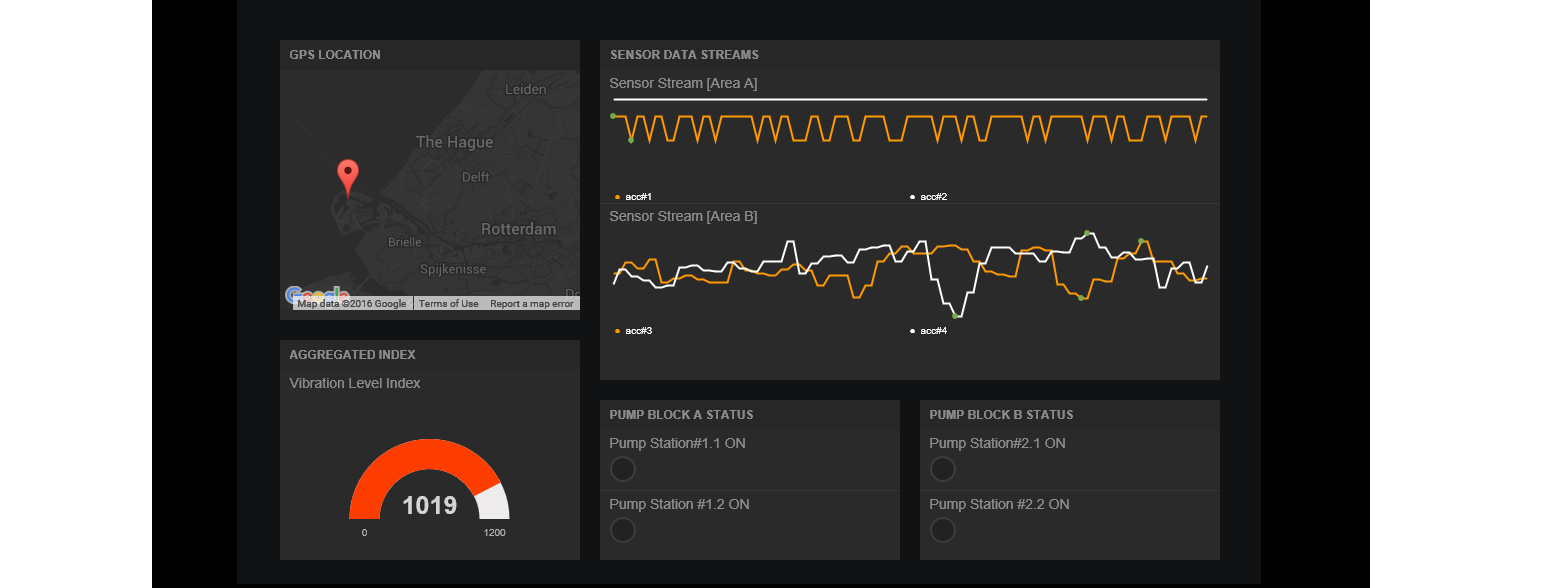Click Brielle label on the map

[x=405, y=242]
